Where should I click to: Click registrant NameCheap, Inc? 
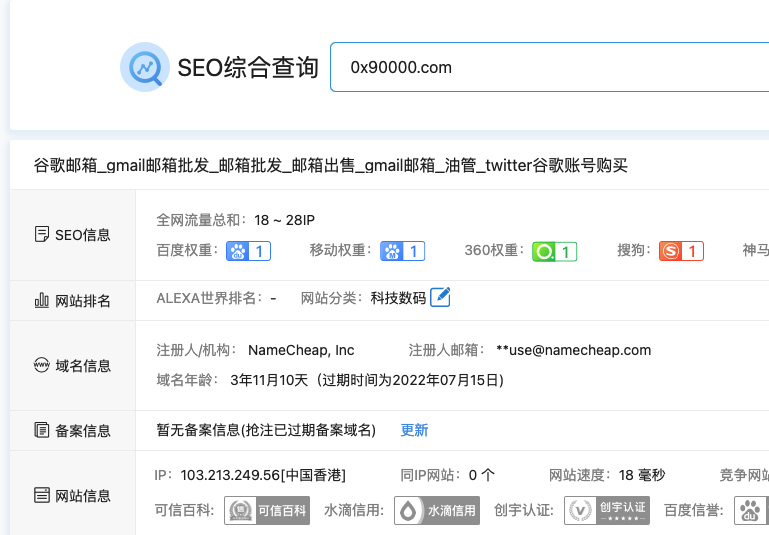point(301,350)
